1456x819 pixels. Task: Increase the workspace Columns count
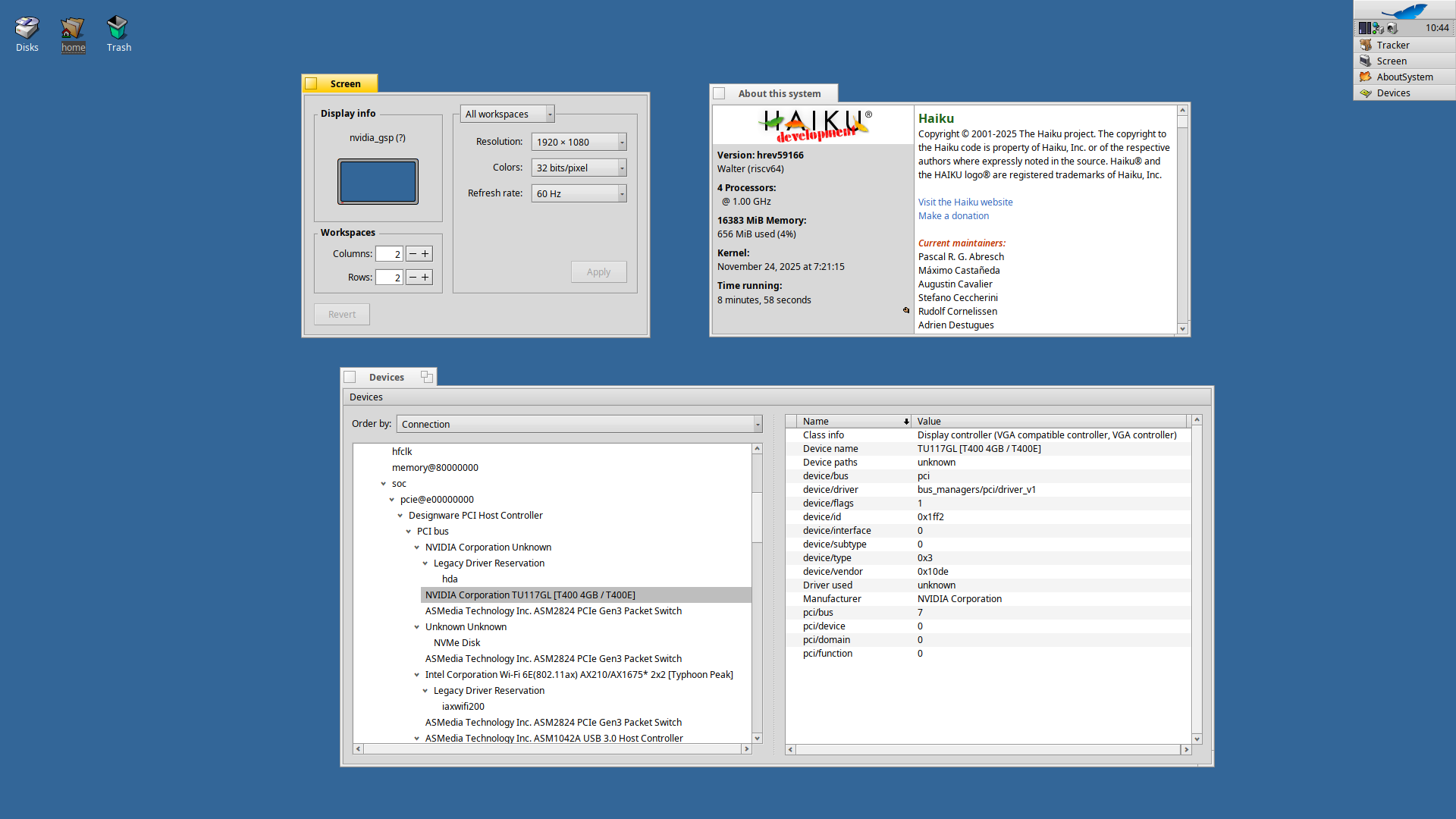[x=425, y=254]
